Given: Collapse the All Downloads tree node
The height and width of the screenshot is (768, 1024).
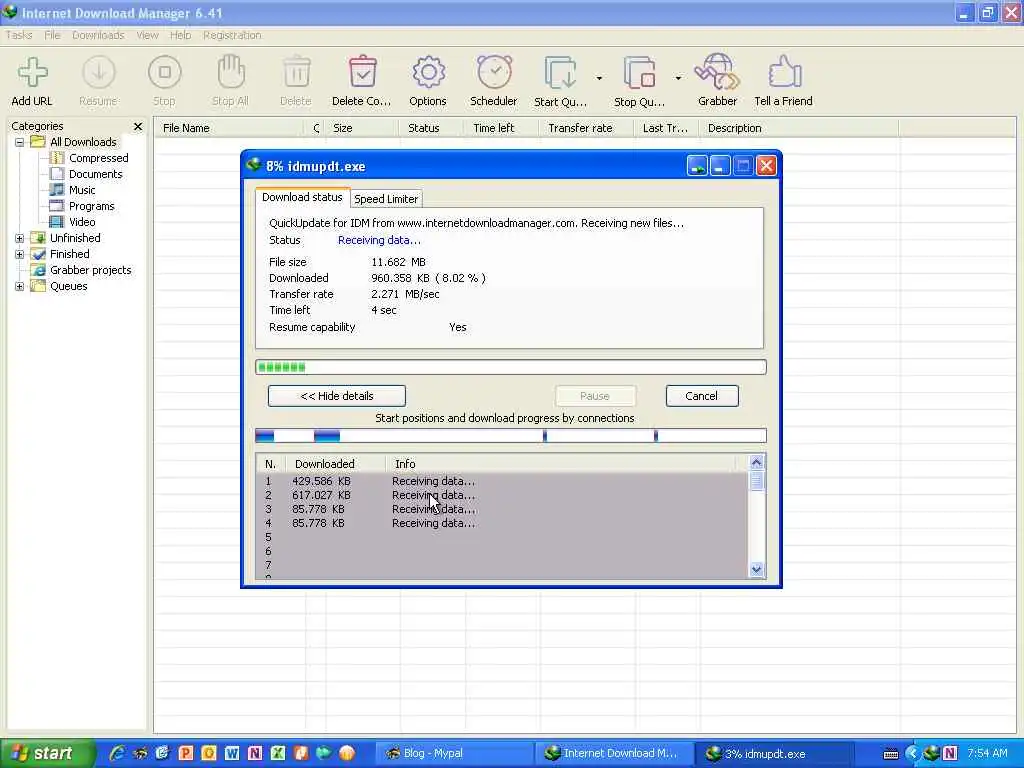Looking at the screenshot, I should click(20, 142).
